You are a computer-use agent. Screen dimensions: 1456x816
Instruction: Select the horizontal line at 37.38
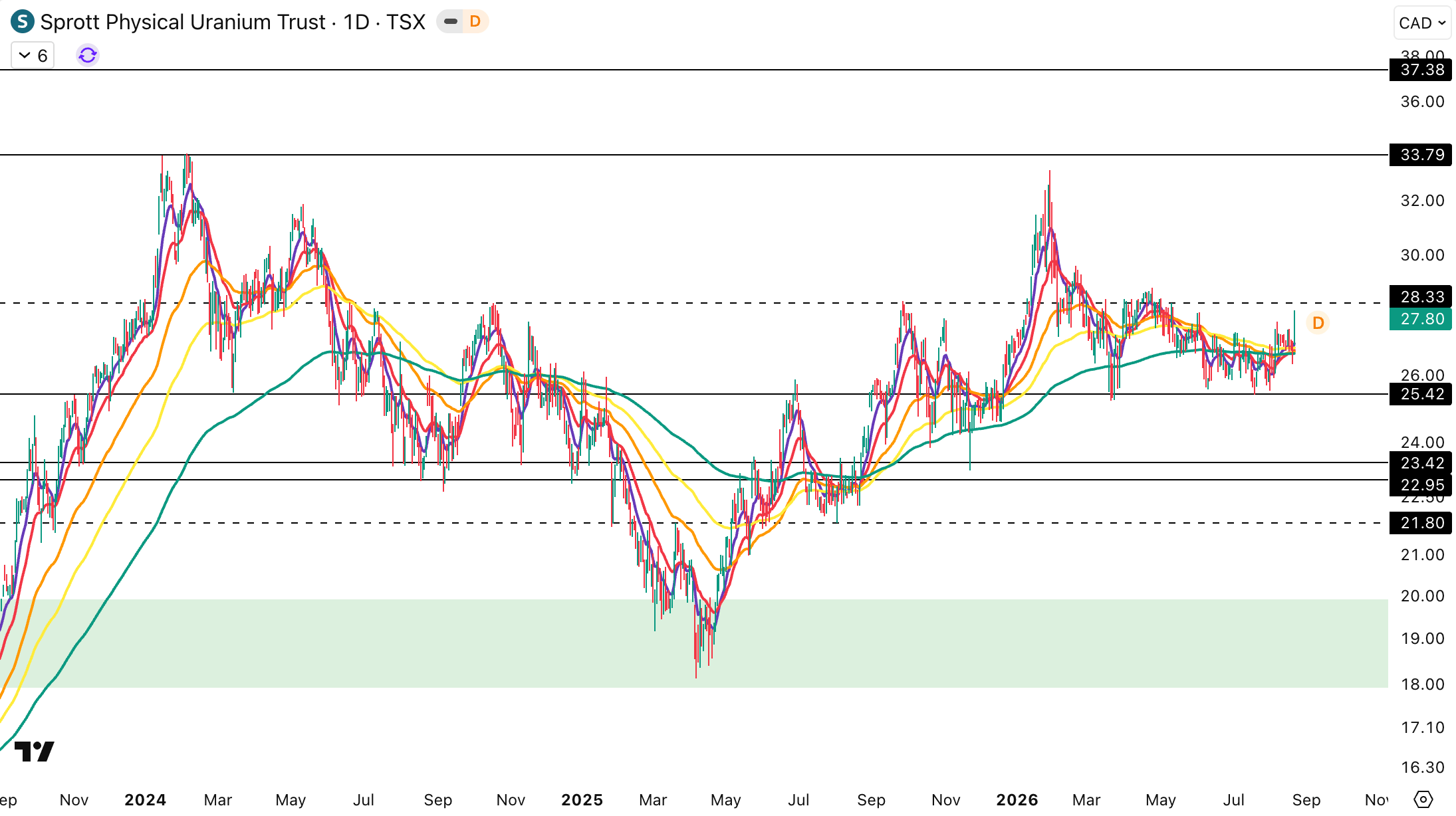[694, 70]
